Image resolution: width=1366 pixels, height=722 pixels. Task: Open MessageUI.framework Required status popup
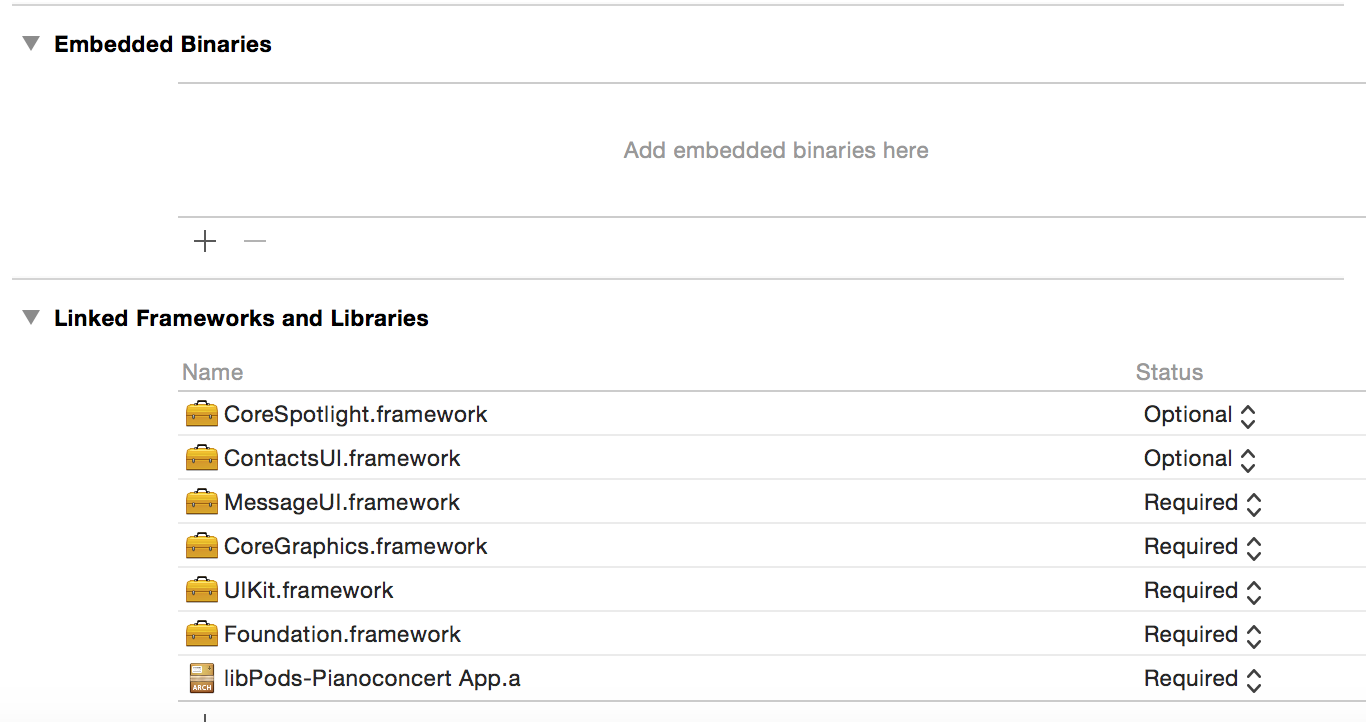click(x=1202, y=503)
